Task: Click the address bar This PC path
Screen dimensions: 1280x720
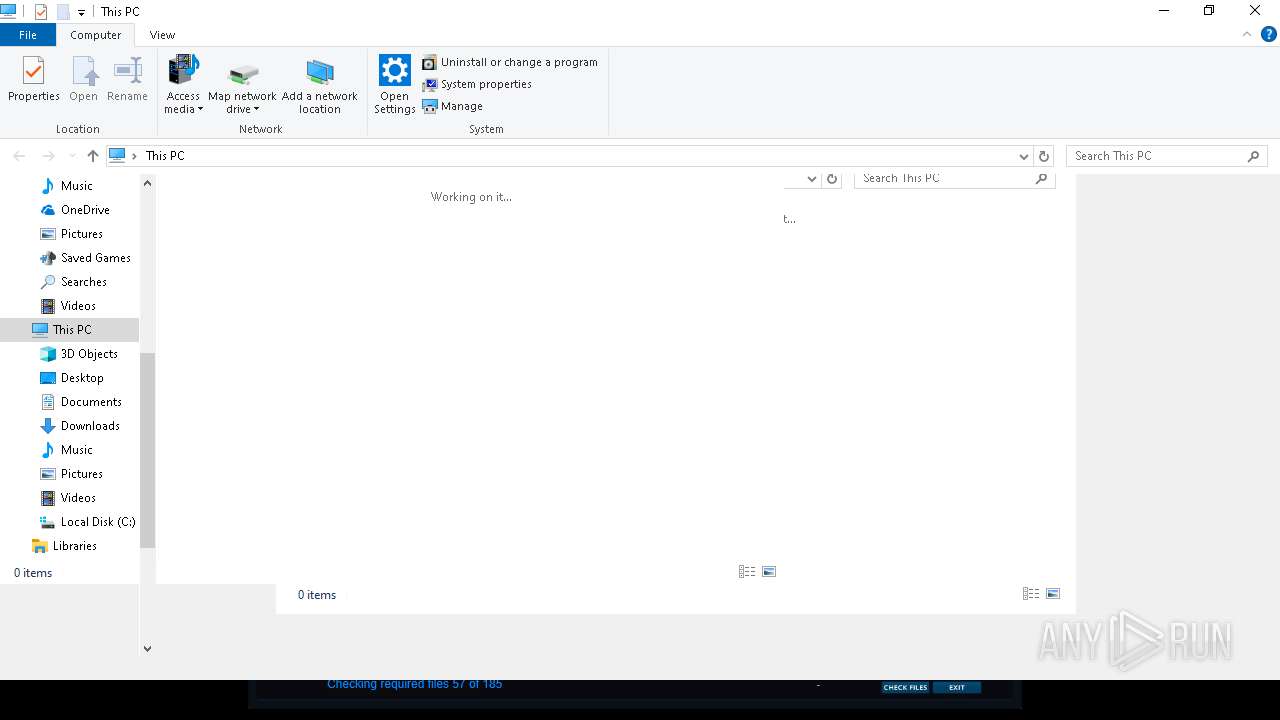Action: (x=165, y=156)
